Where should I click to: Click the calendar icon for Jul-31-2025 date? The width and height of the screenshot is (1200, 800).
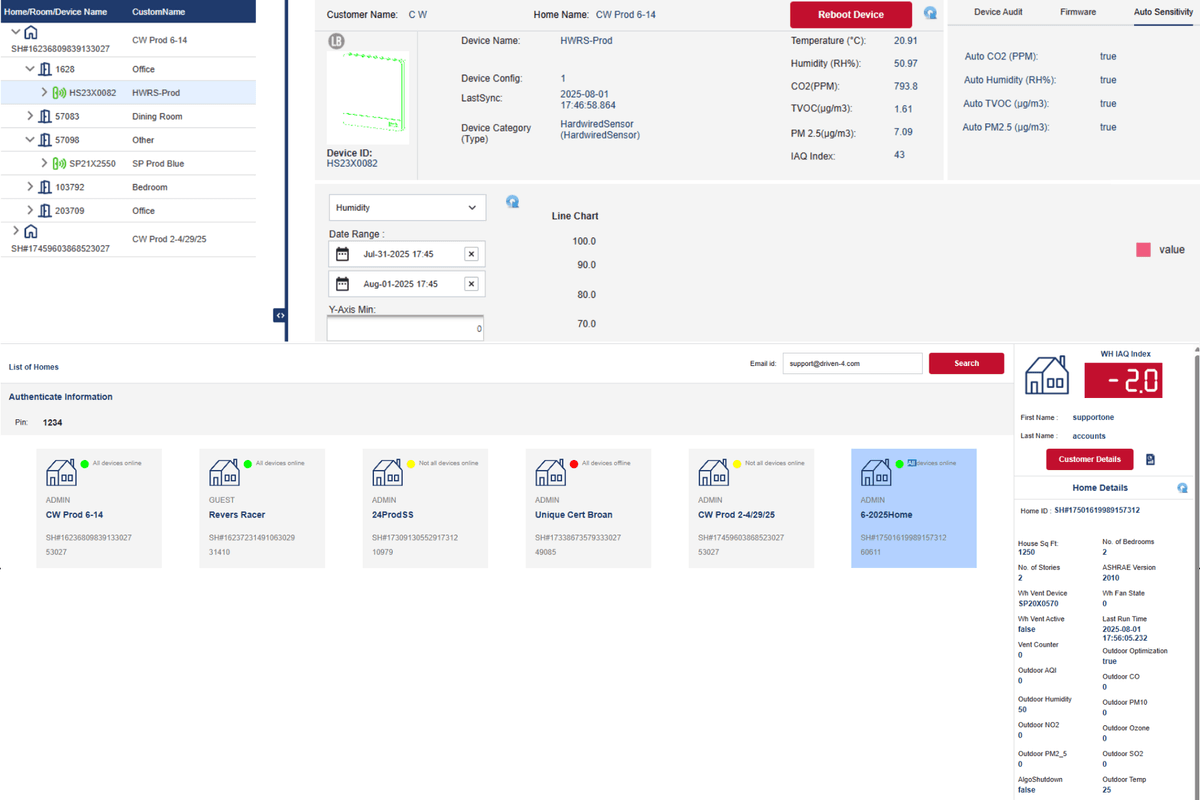[342, 254]
